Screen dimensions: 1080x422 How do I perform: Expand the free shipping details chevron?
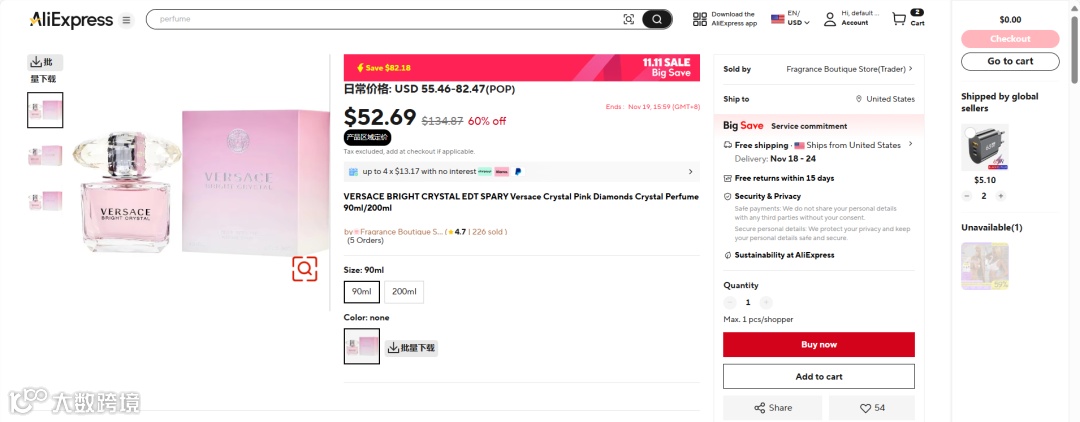[x=910, y=145]
